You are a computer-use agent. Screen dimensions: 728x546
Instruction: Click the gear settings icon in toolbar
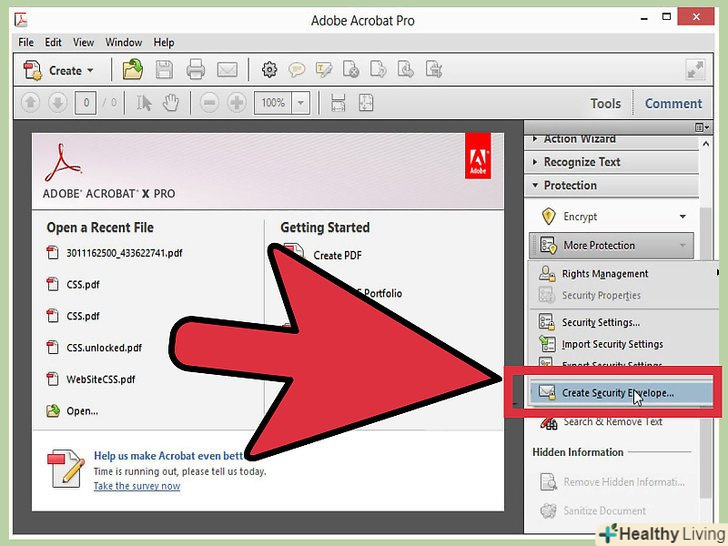(269, 70)
